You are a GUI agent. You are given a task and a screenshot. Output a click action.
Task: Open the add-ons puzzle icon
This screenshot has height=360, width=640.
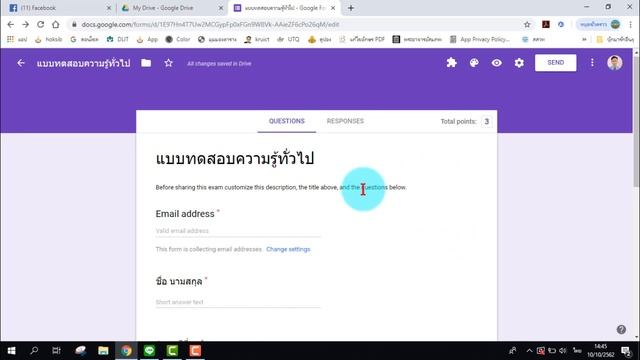[451, 63]
